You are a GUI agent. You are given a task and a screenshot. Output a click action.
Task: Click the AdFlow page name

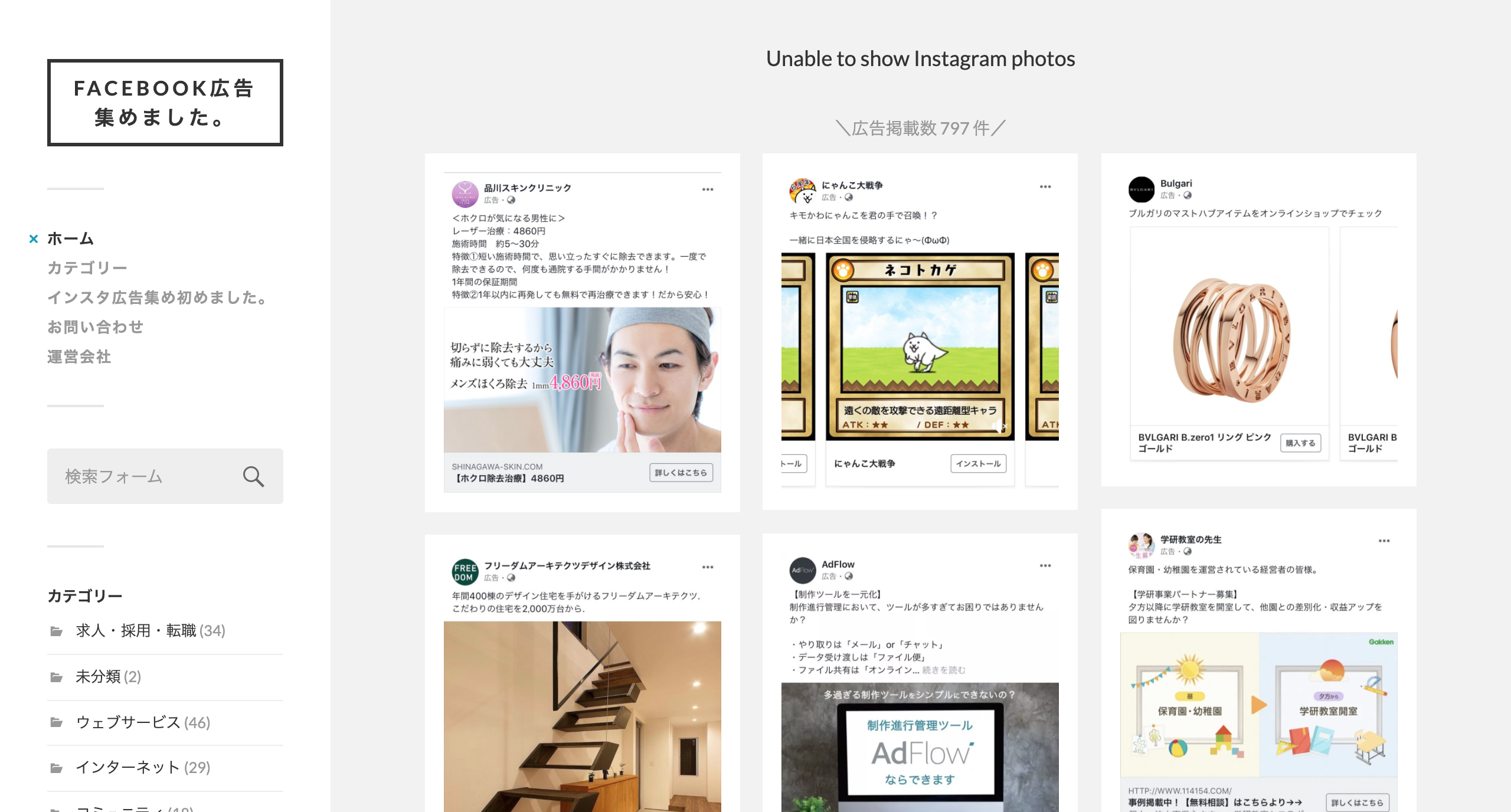tap(838, 564)
